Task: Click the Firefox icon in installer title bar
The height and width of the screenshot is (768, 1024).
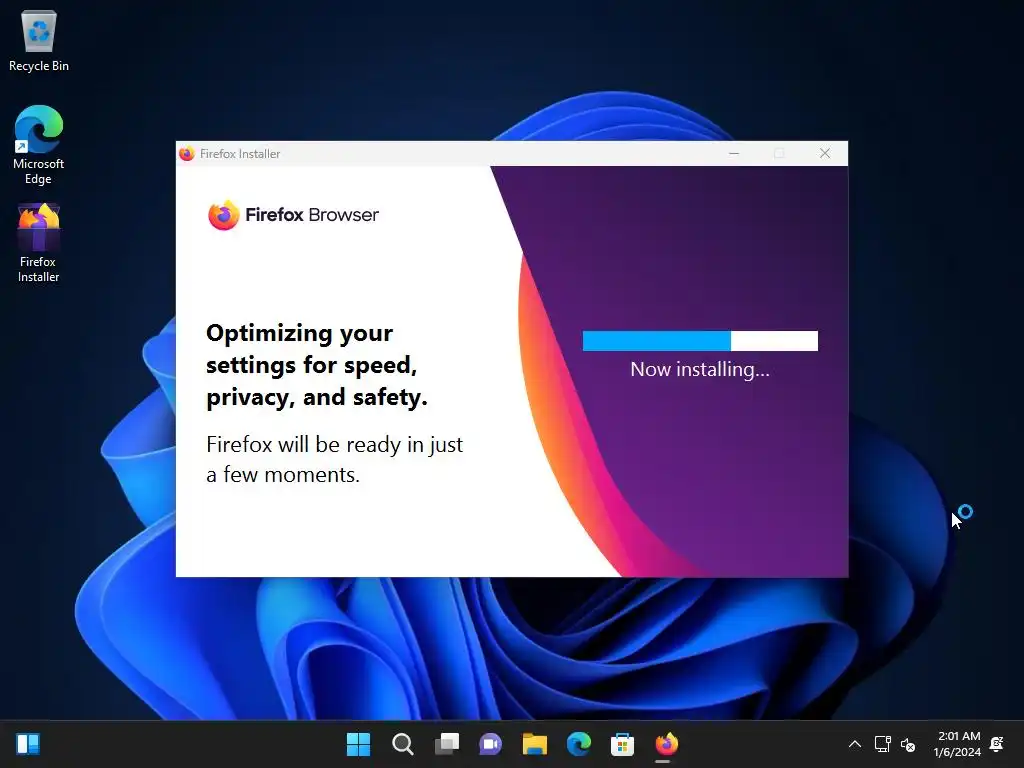Action: point(187,153)
